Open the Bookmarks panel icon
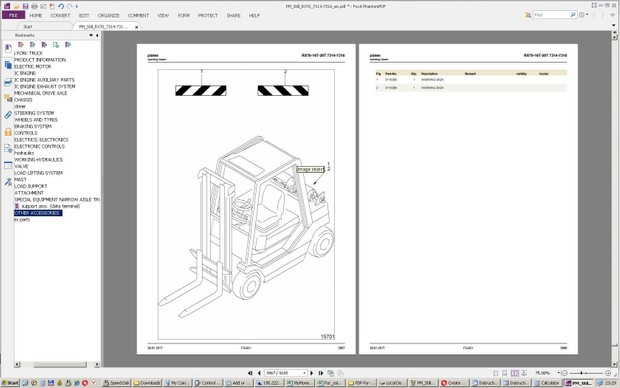This screenshot has width=620, height=388. click(8, 48)
